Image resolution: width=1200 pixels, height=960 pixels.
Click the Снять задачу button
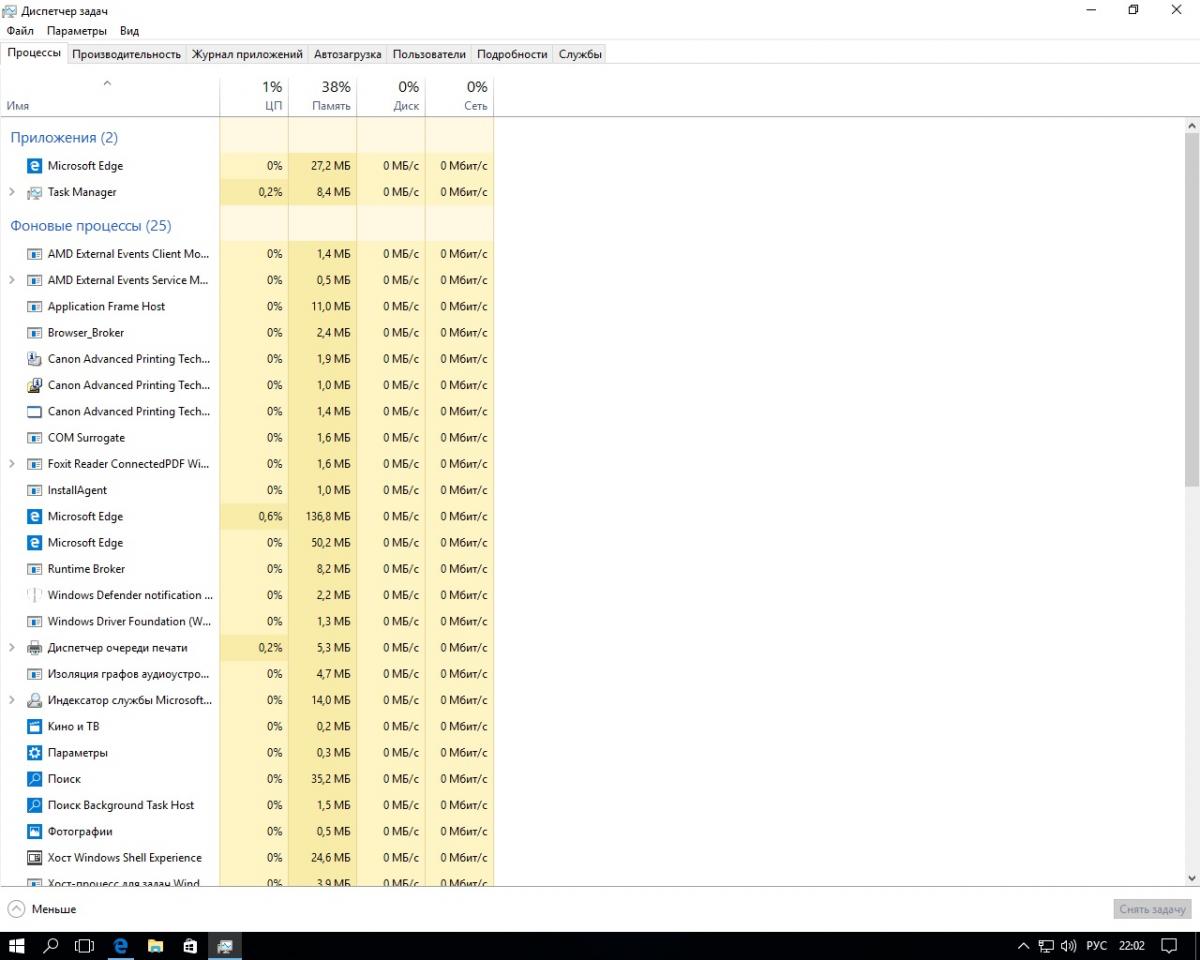1153,909
